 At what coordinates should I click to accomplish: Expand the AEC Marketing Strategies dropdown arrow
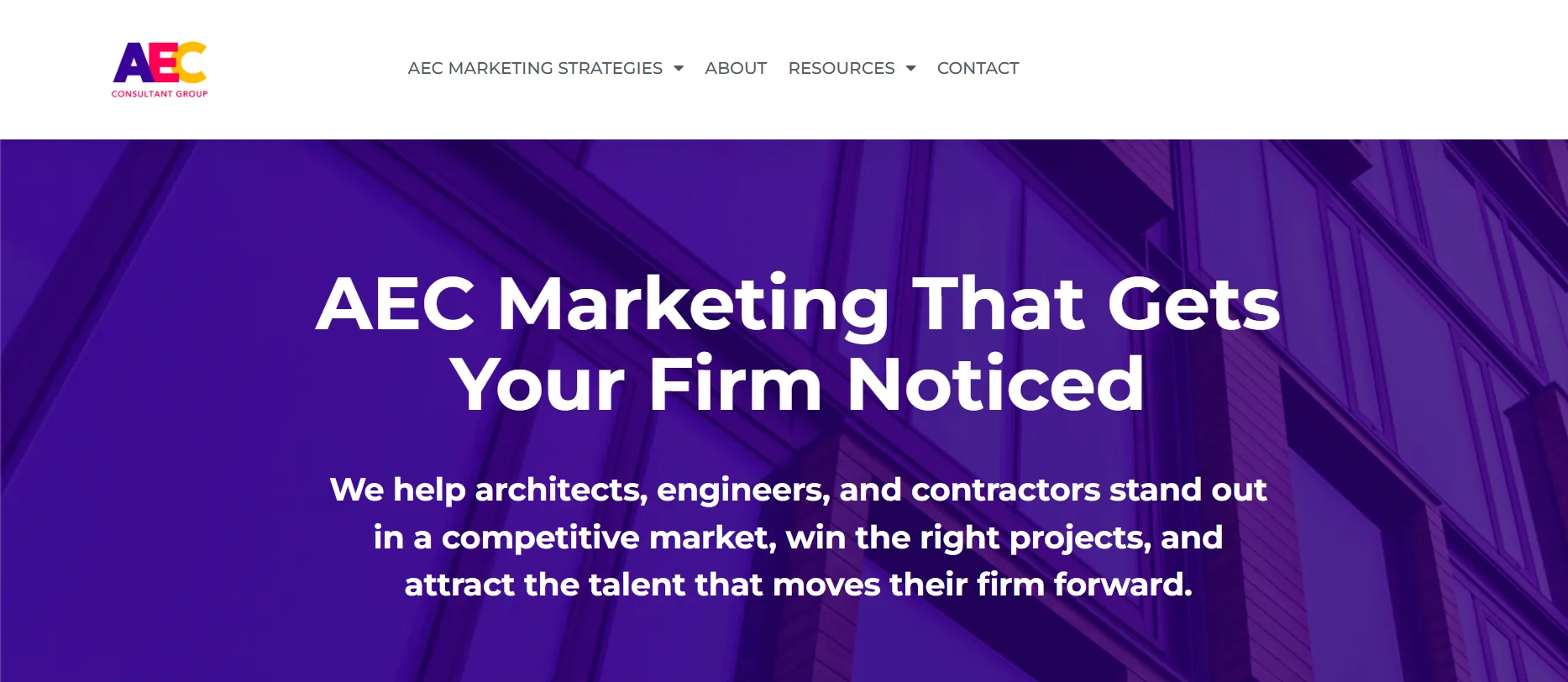678,68
